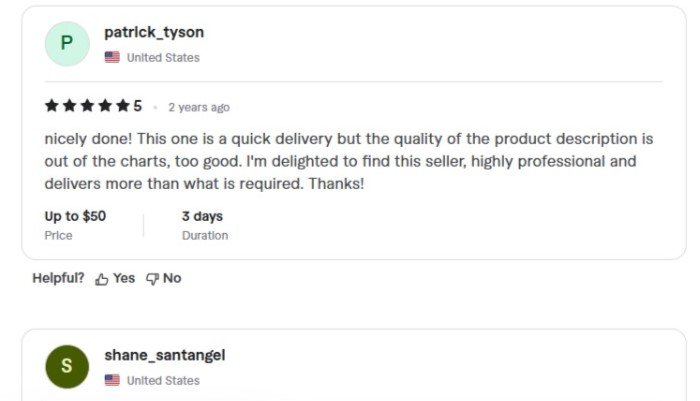Mark the review helpful with Yes

click(x=123, y=279)
